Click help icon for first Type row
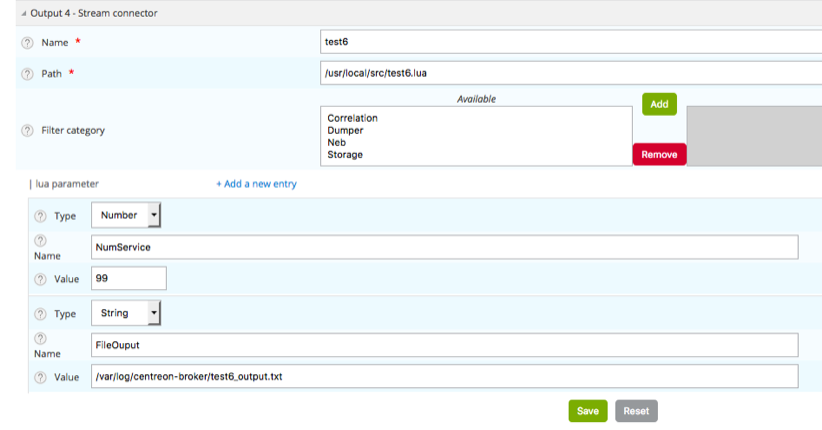The image size is (822, 430). pyautogui.click(x=40, y=216)
